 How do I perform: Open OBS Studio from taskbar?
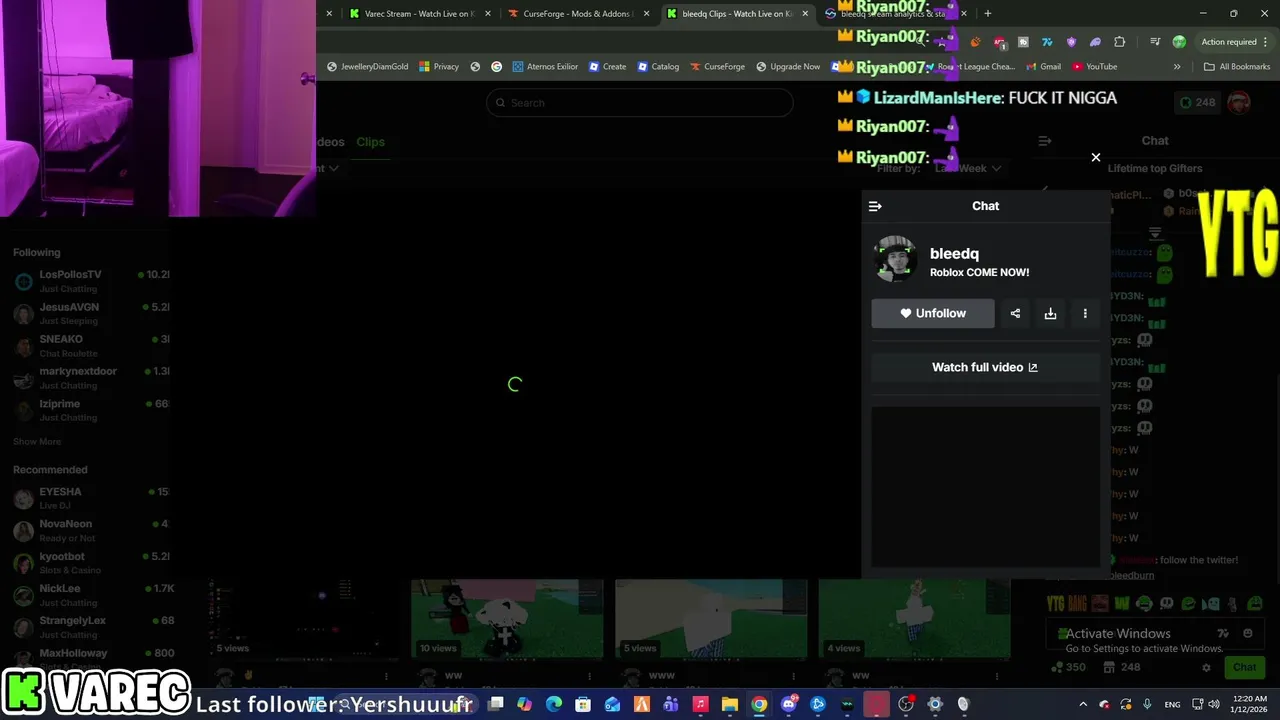(906, 704)
